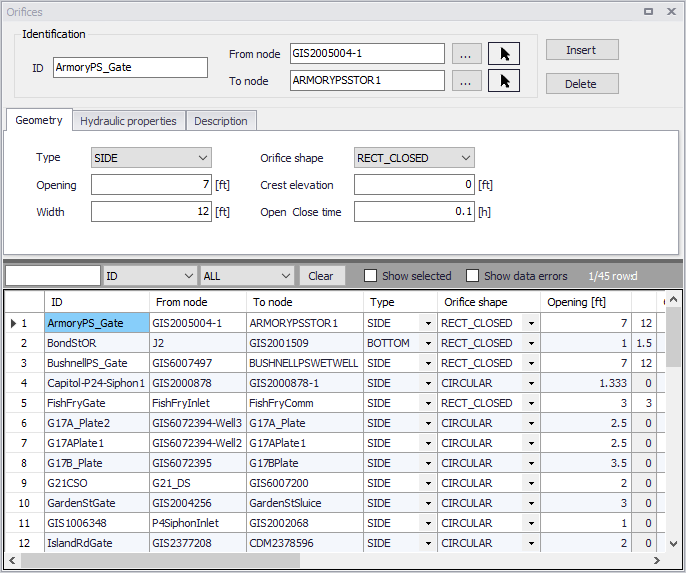Enable the Show selected checkbox
Screen dimensions: 686x573
coord(371,276)
